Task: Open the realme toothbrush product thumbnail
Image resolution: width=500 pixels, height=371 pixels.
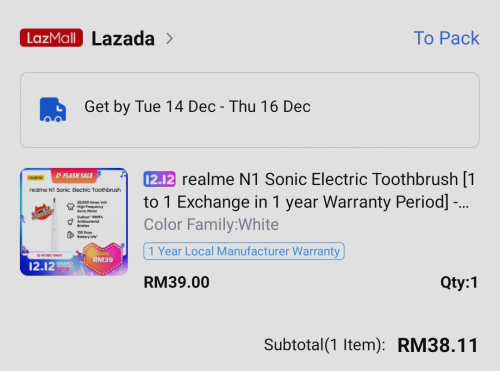Action: (x=74, y=222)
